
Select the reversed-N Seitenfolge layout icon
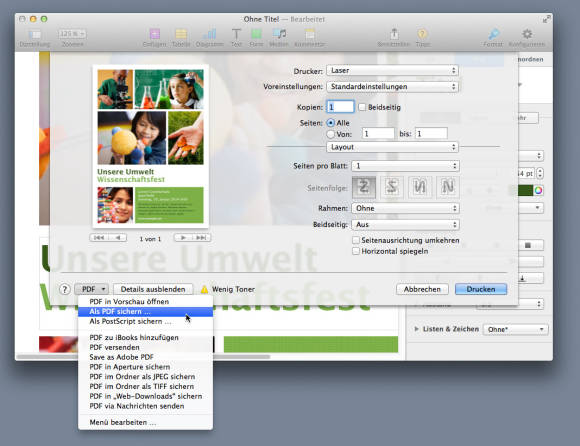tap(419, 187)
